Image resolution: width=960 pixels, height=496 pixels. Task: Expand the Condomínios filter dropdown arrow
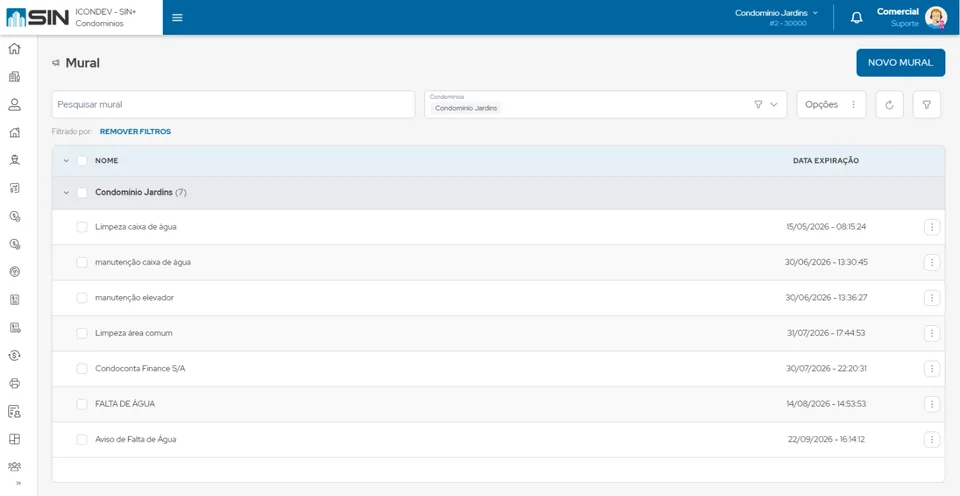[774, 105]
